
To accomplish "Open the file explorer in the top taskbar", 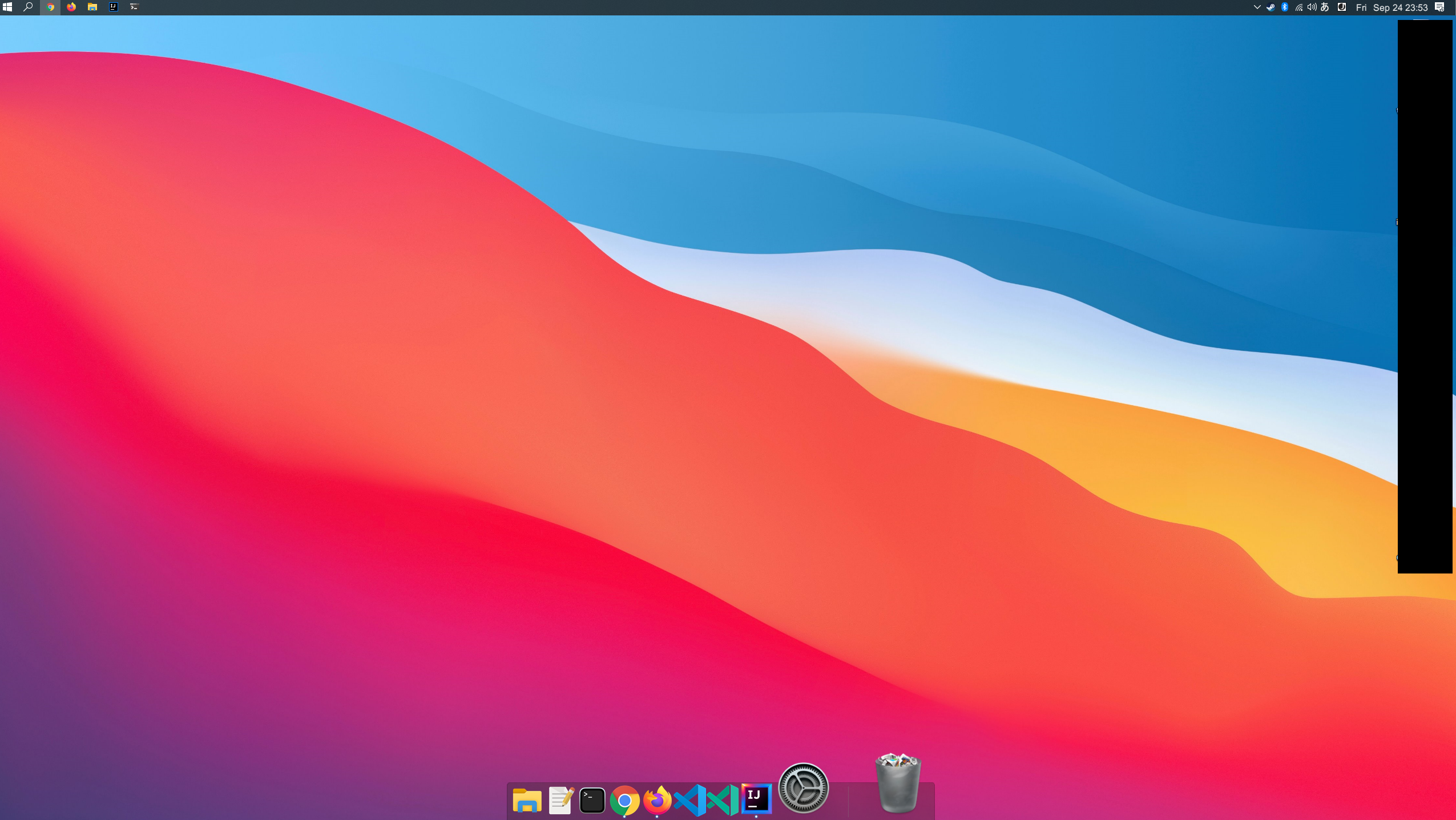I will [91, 7].
